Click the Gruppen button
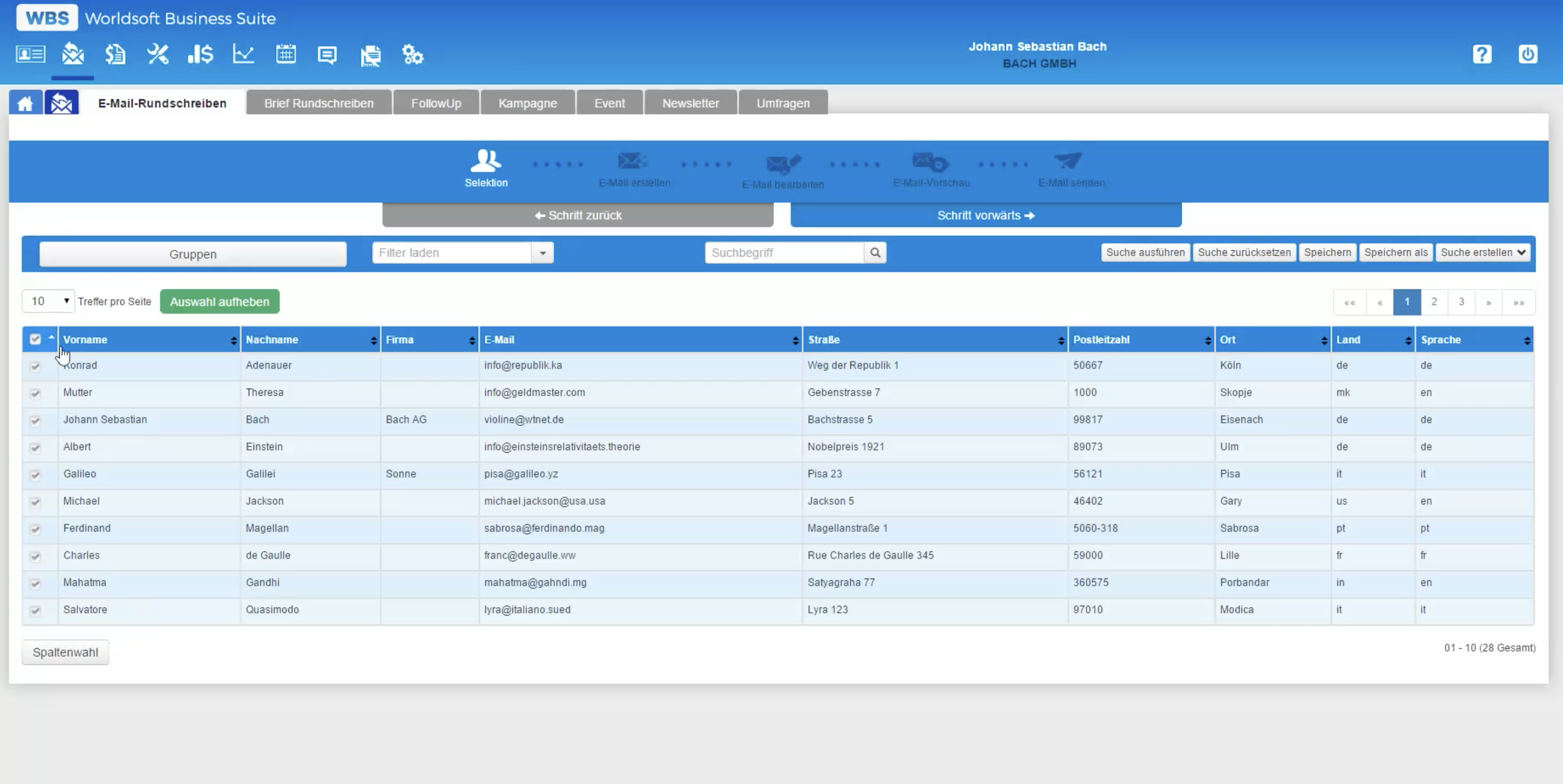 coord(193,253)
